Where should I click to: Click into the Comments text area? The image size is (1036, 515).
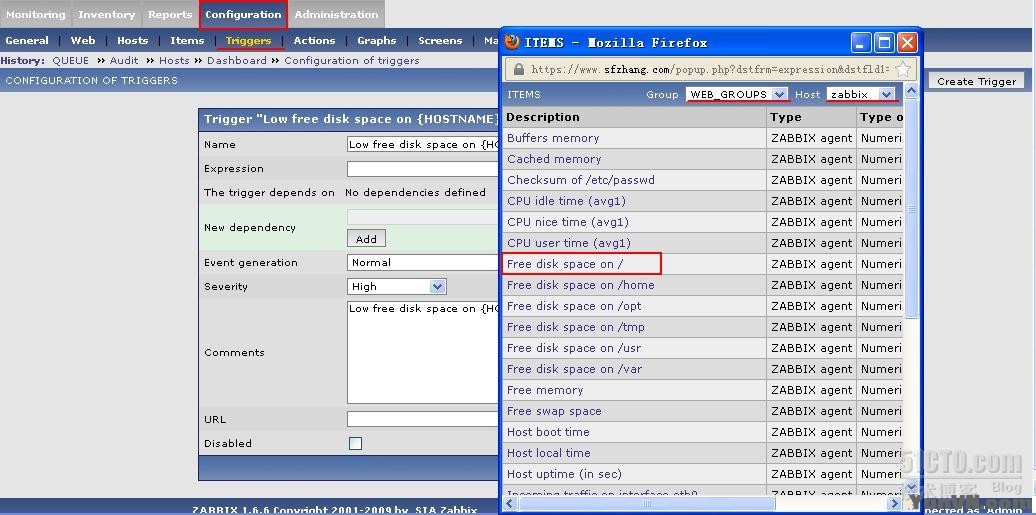click(x=423, y=352)
